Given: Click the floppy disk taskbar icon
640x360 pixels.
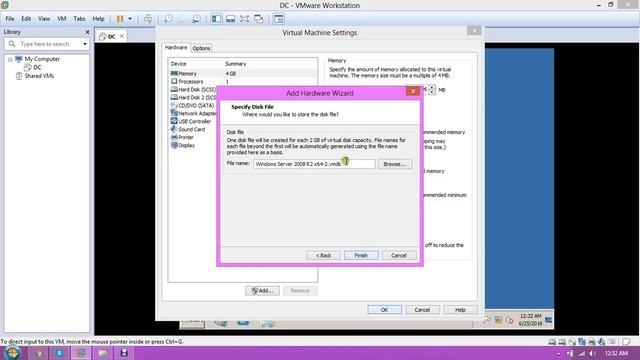Looking at the screenshot, I should (124, 353).
